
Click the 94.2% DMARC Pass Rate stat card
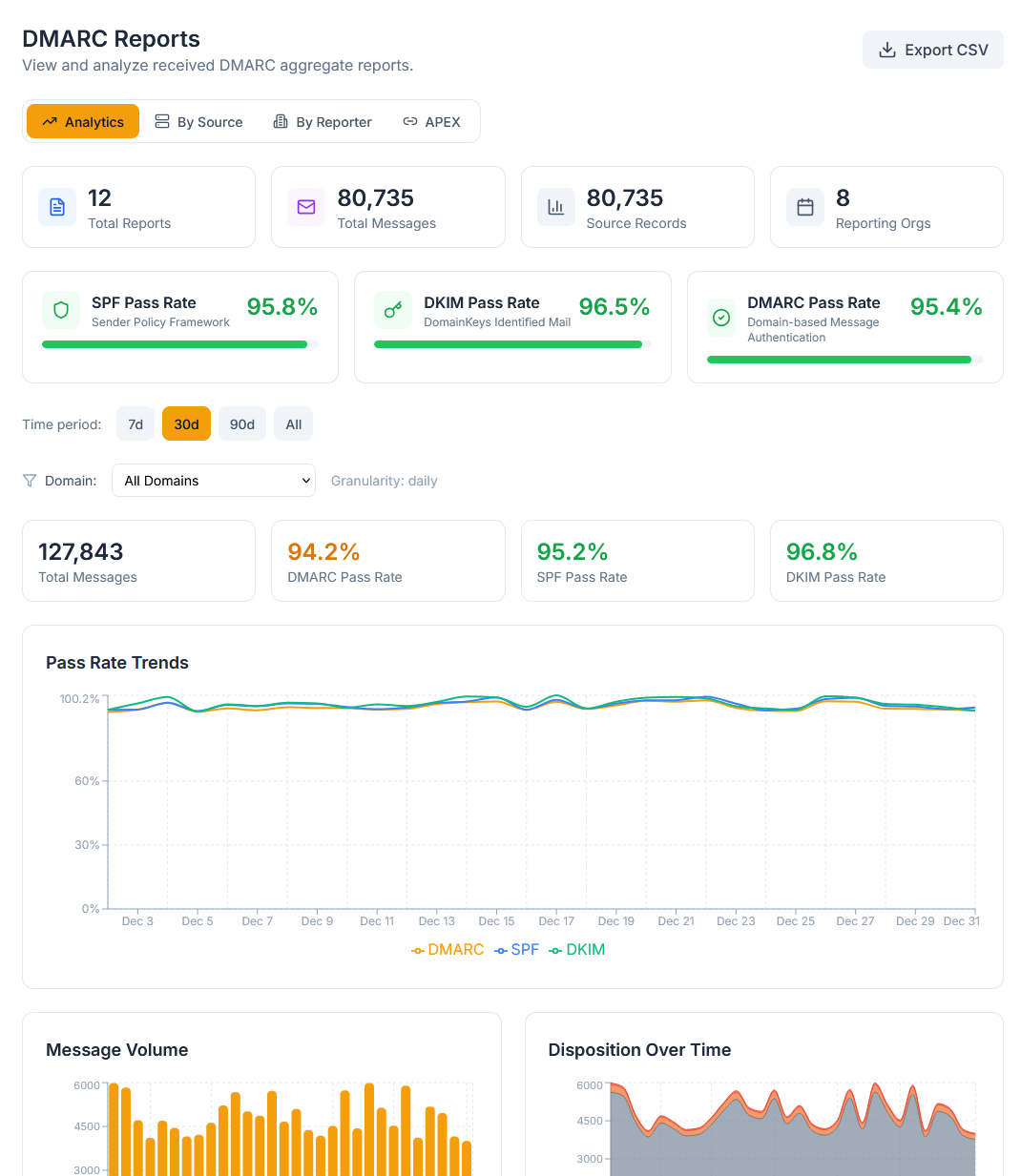387,561
